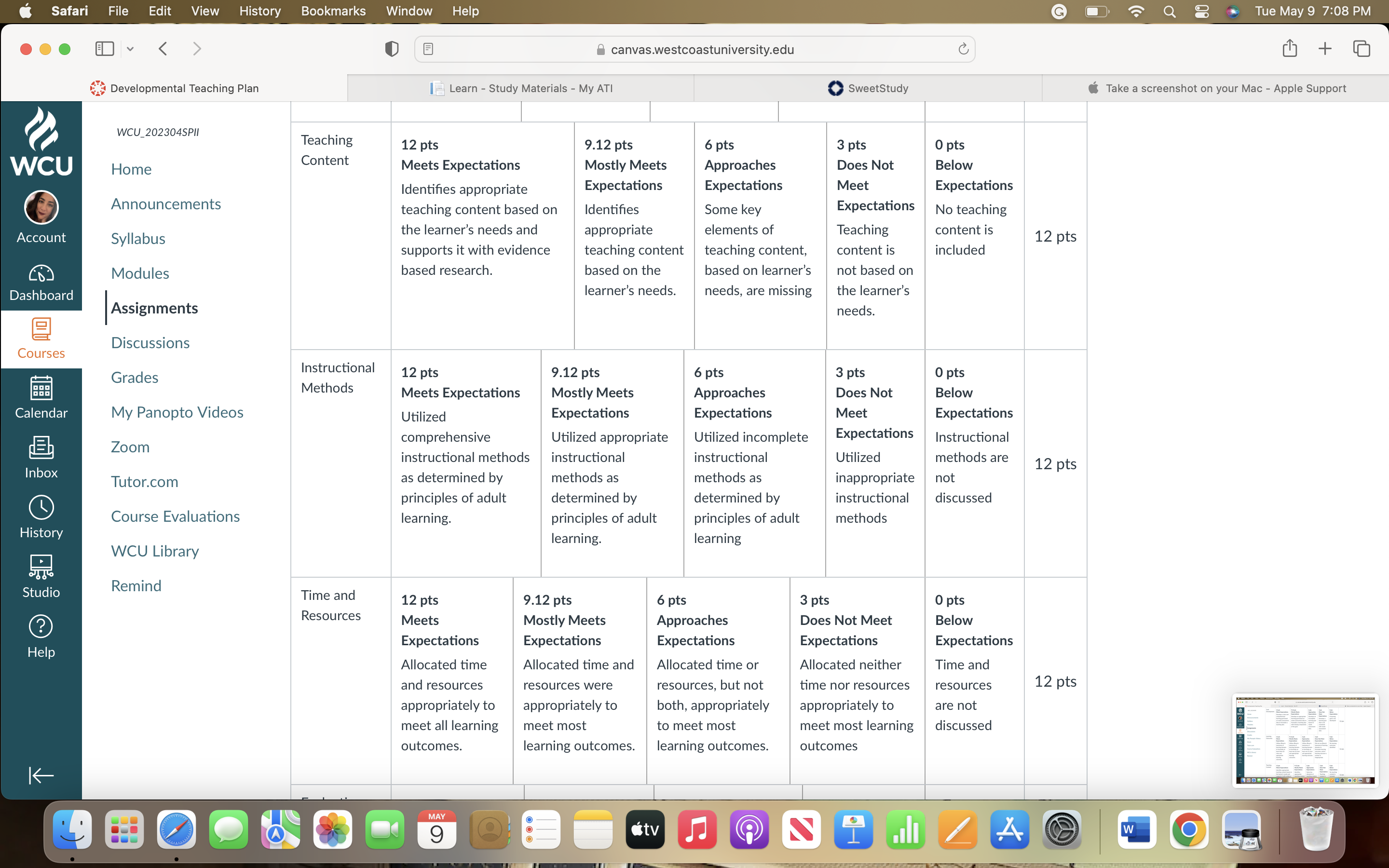Screen dimensions: 1389x868
Task: Click the Account profile avatar
Action: tap(41, 207)
